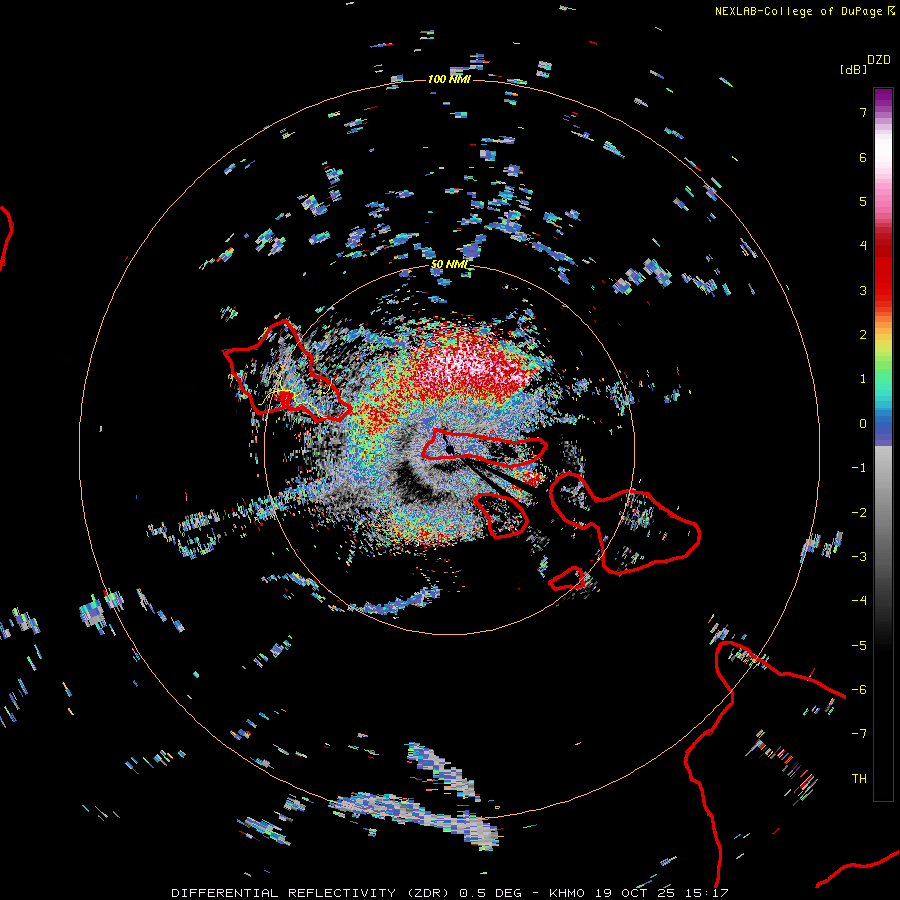
Task: Click the 7 value on the dB scale
Action: (863, 112)
